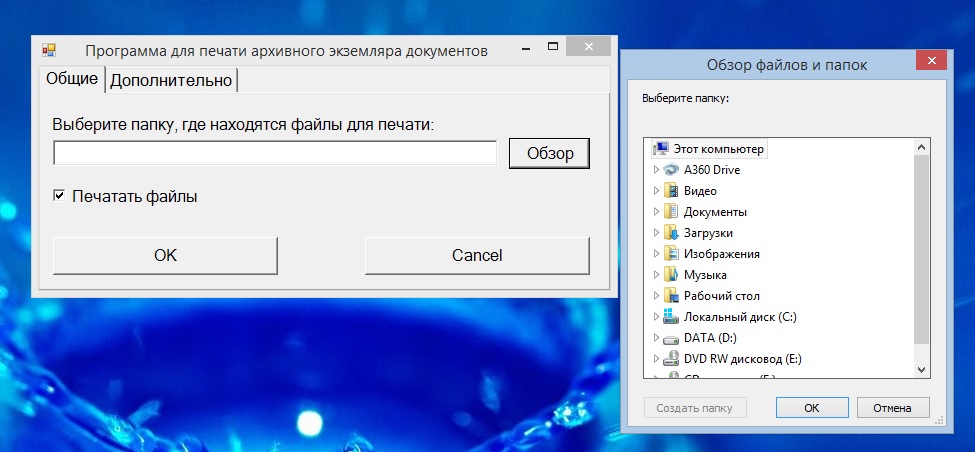Click the Локальный диск (C:) drive icon

click(x=670, y=317)
